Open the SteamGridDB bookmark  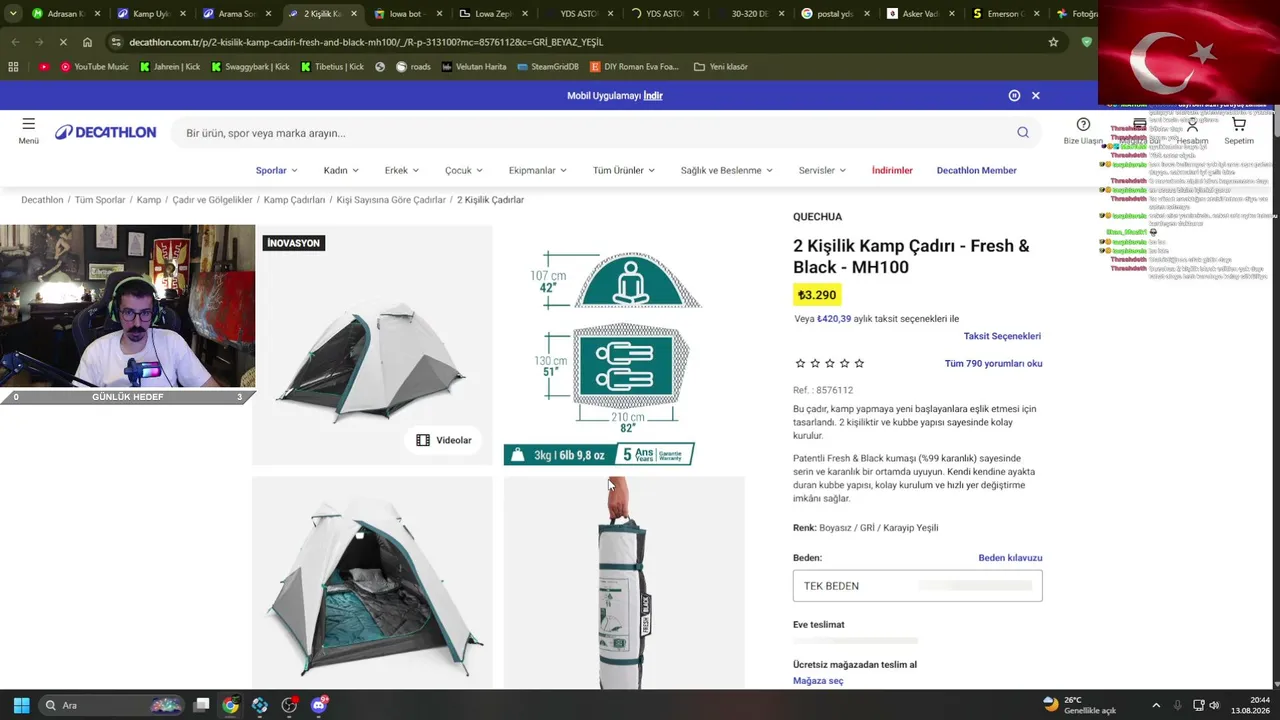(x=548, y=67)
